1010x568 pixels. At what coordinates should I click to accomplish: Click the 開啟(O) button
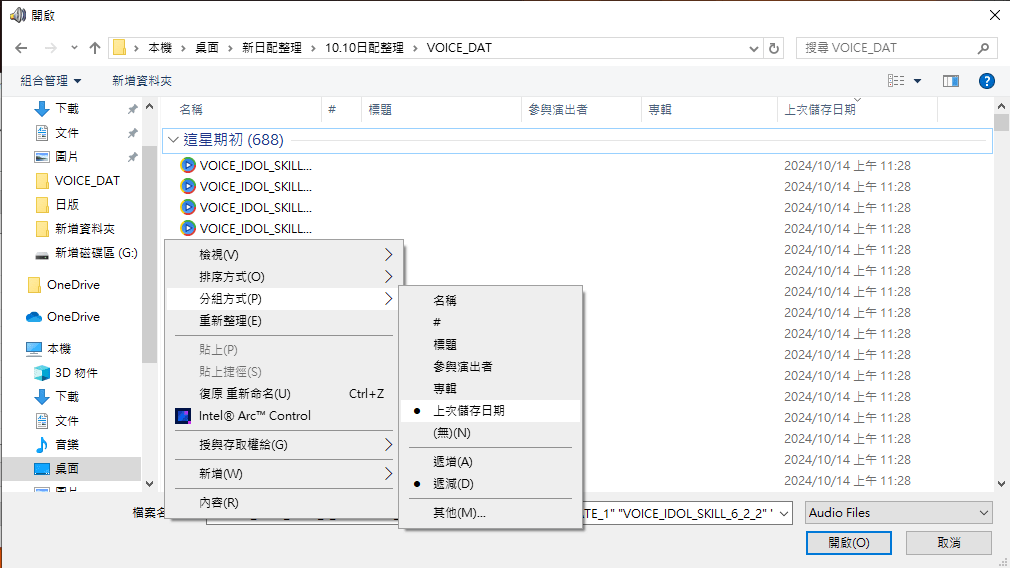pyautogui.click(x=848, y=542)
